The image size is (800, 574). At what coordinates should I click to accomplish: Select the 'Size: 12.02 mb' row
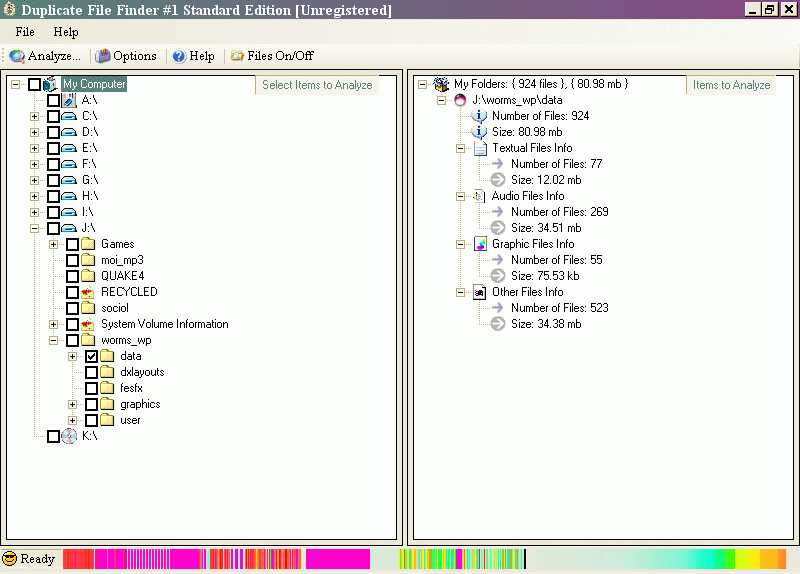tap(546, 180)
